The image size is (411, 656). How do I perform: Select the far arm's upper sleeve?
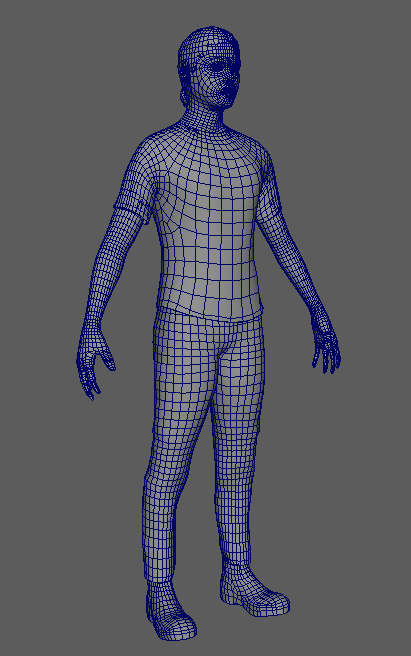268,184
